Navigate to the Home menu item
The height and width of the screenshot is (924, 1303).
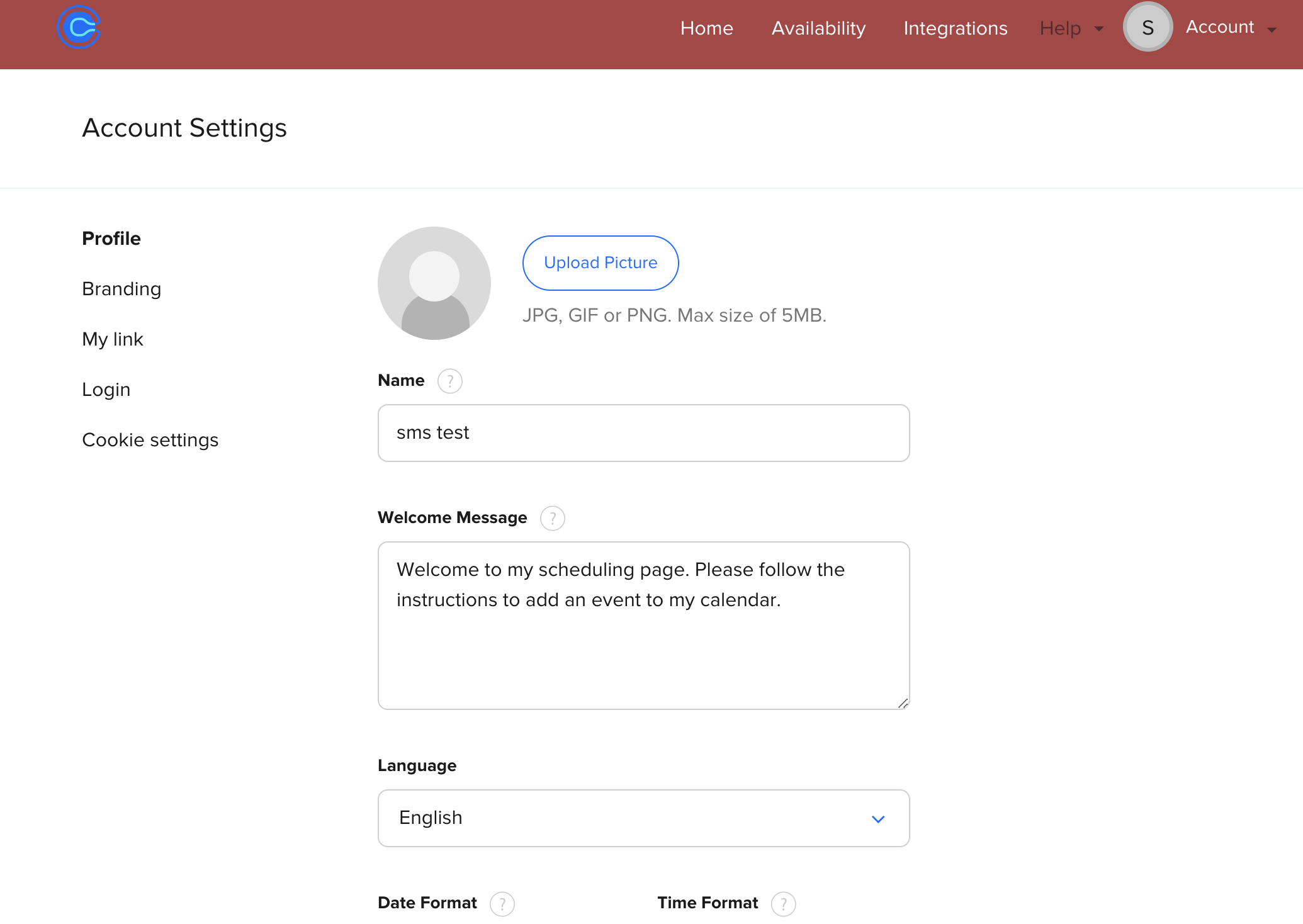(x=707, y=28)
